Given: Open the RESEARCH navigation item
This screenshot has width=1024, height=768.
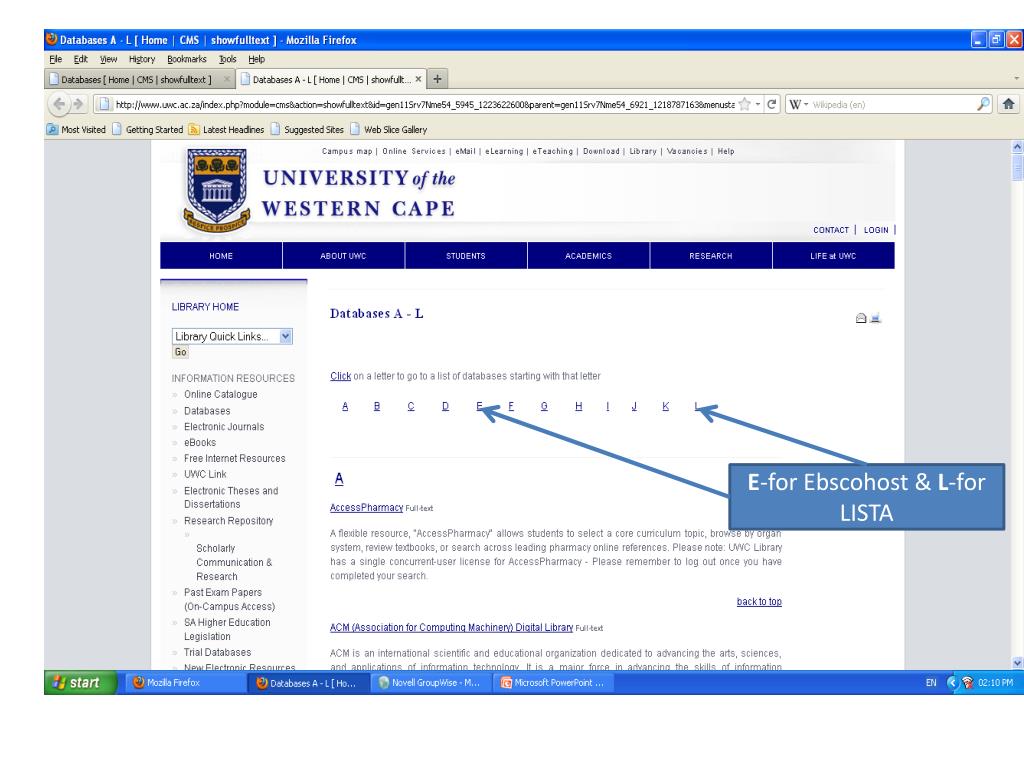Looking at the screenshot, I should [711, 256].
